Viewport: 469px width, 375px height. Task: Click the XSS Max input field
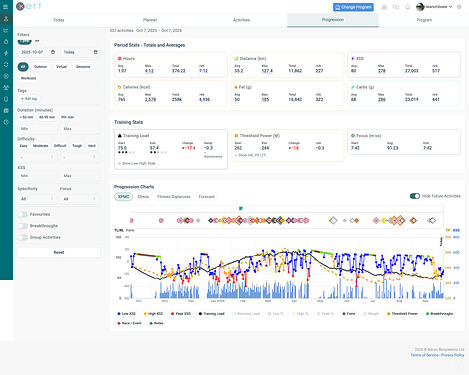(x=80, y=176)
